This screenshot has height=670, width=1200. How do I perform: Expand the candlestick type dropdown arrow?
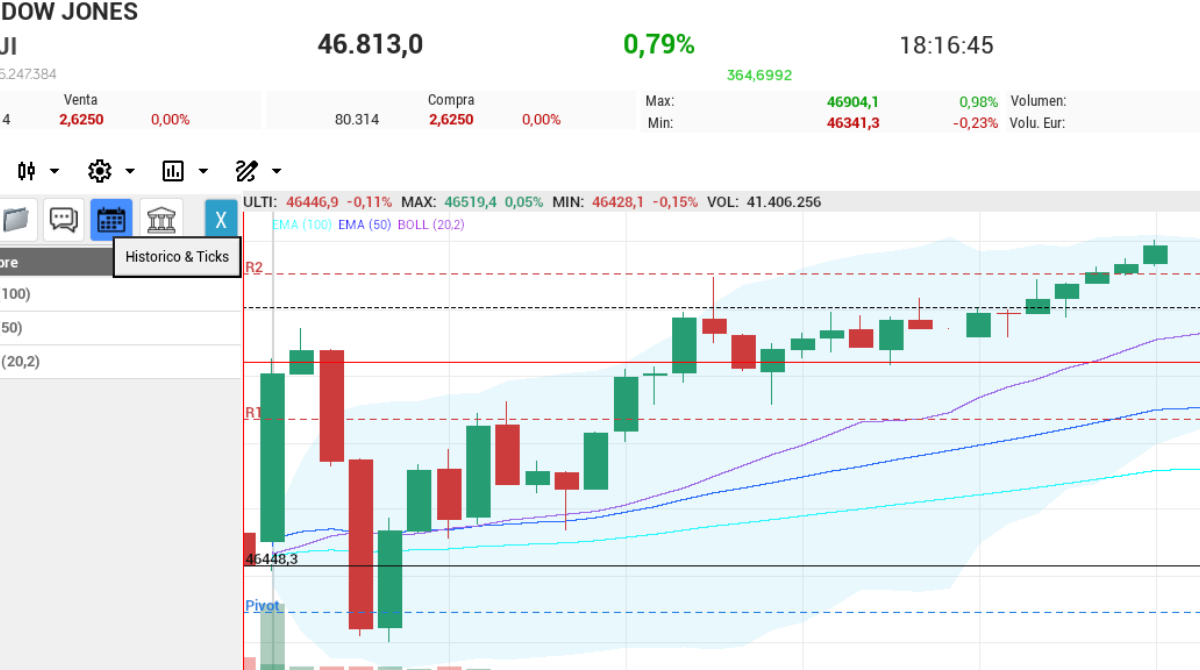pyautogui.click(x=56, y=170)
